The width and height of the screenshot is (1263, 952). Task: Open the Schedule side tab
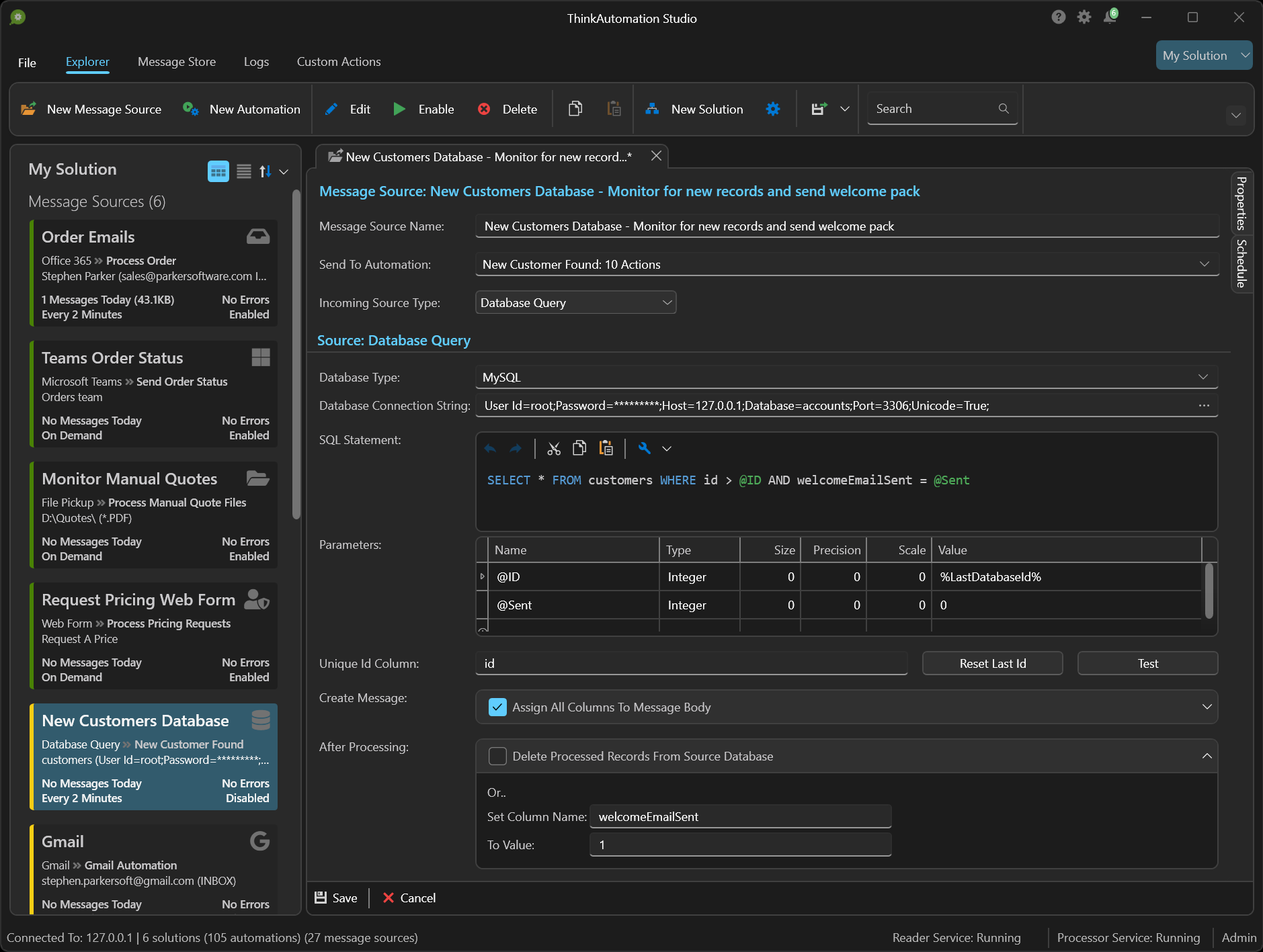1241,263
